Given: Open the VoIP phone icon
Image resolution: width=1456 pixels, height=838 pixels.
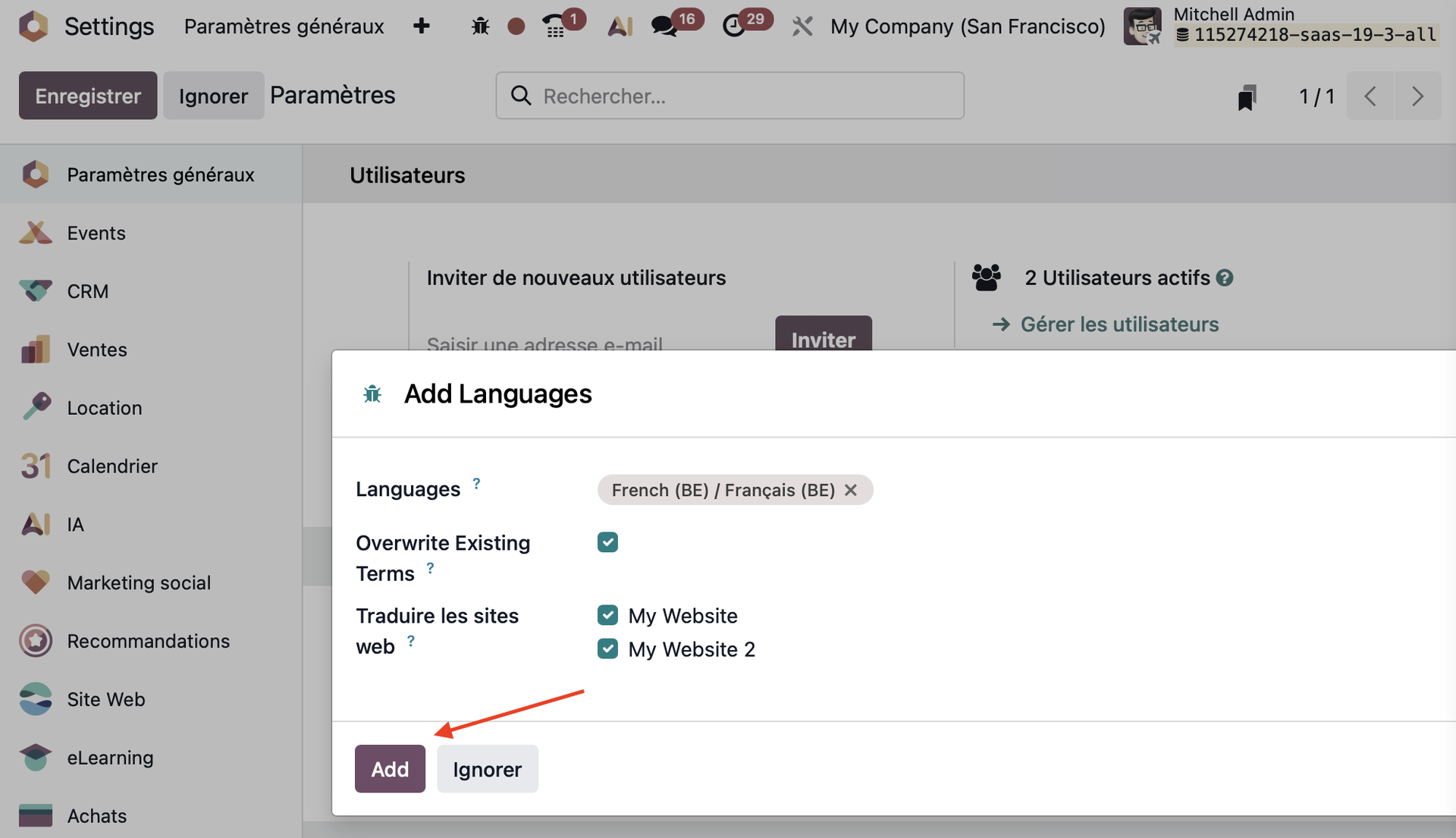Looking at the screenshot, I should coord(554,27).
